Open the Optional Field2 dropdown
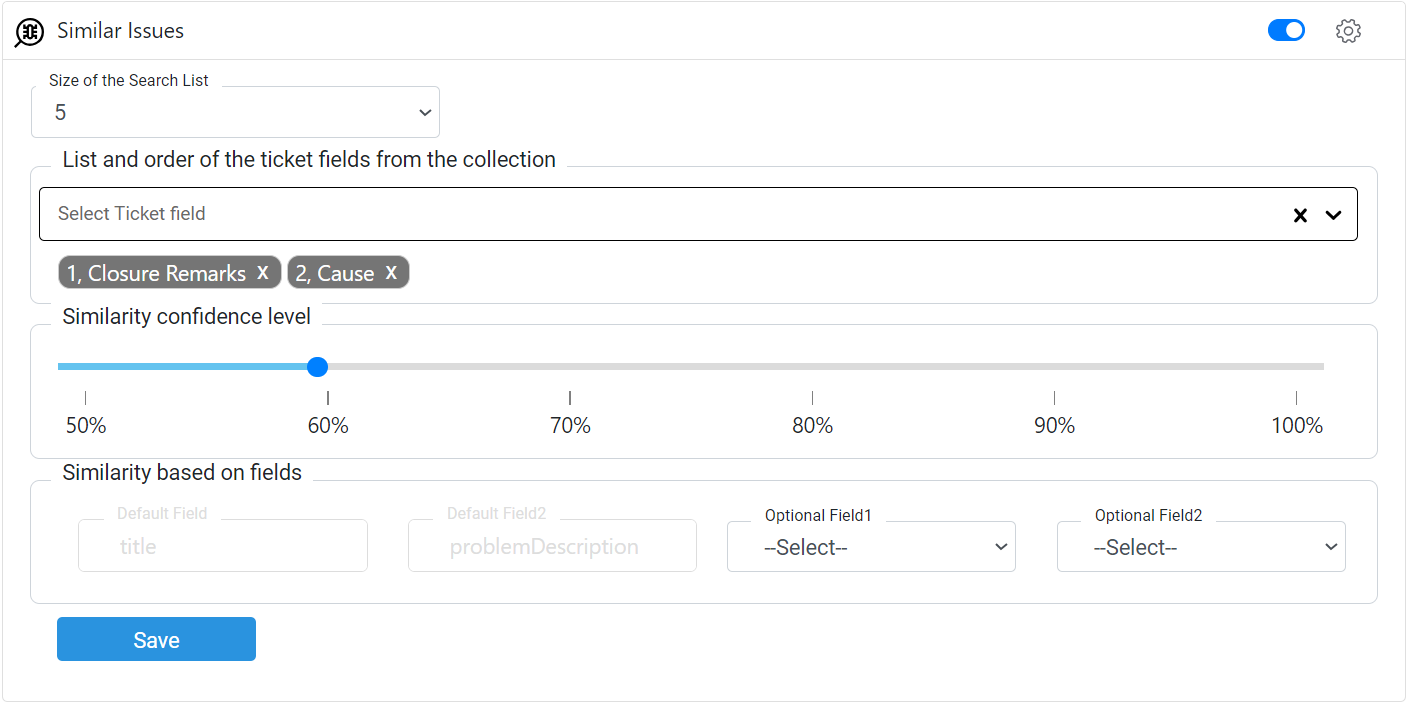1406x704 pixels. [x=1201, y=546]
